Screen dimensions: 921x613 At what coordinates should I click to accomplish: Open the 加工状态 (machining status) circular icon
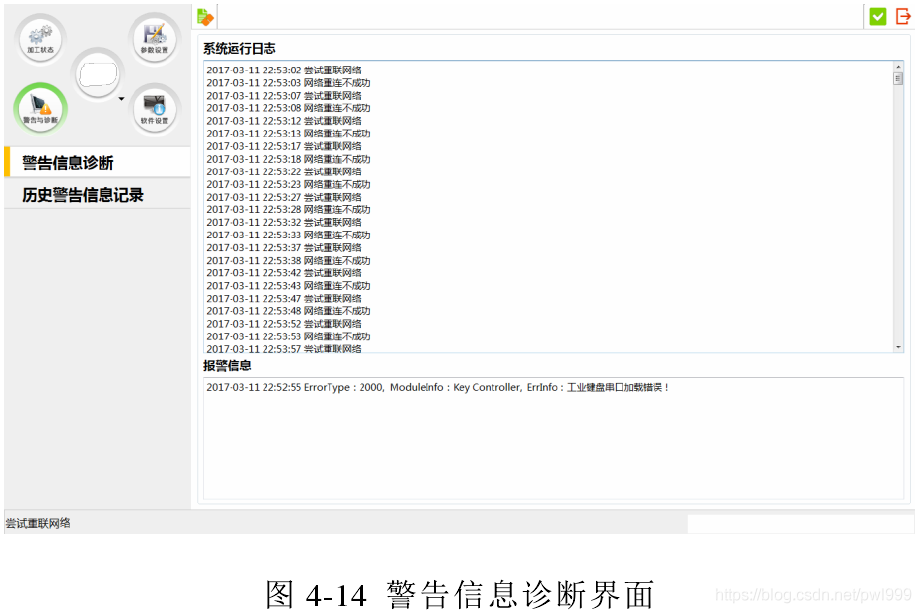tap(40, 38)
